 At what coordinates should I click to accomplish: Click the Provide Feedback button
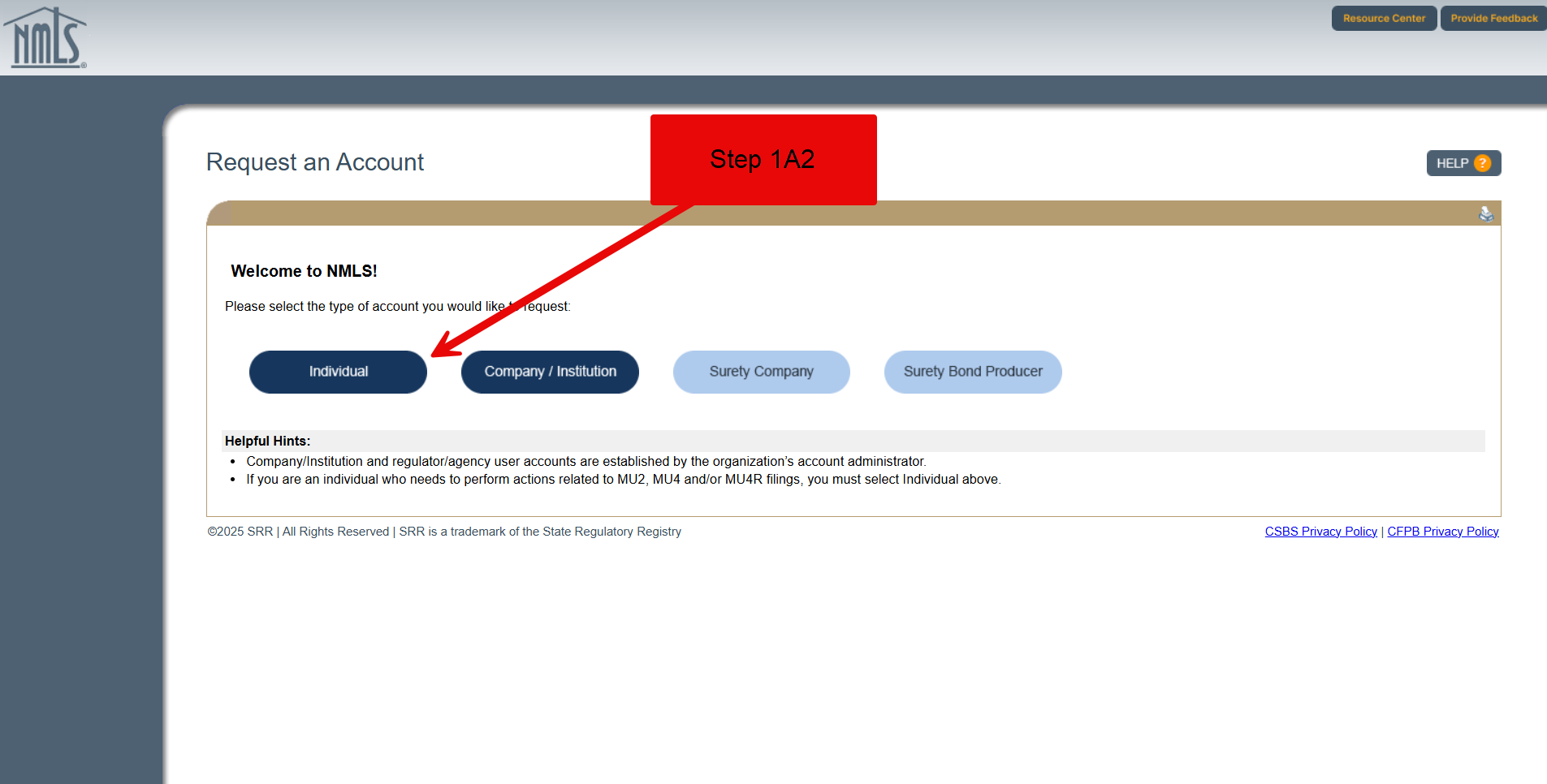[1493, 19]
